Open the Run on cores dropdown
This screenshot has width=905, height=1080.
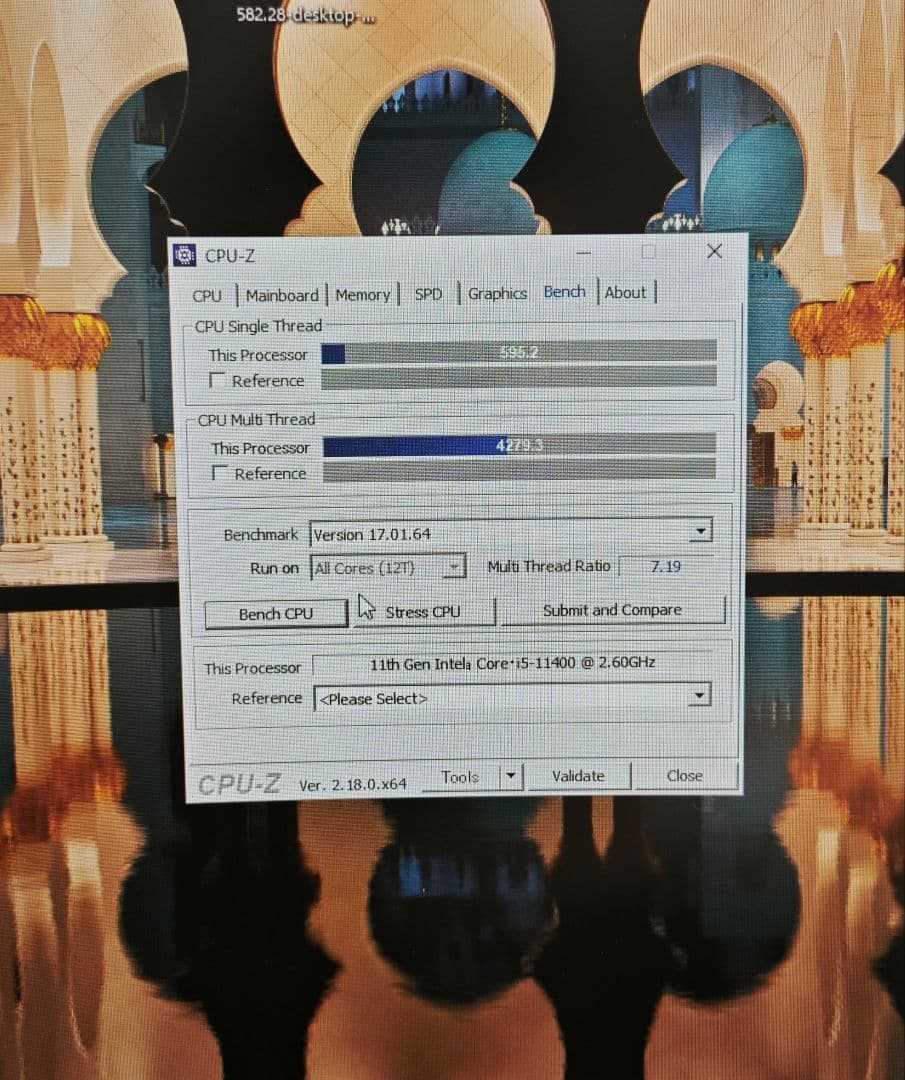coord(455,566)
